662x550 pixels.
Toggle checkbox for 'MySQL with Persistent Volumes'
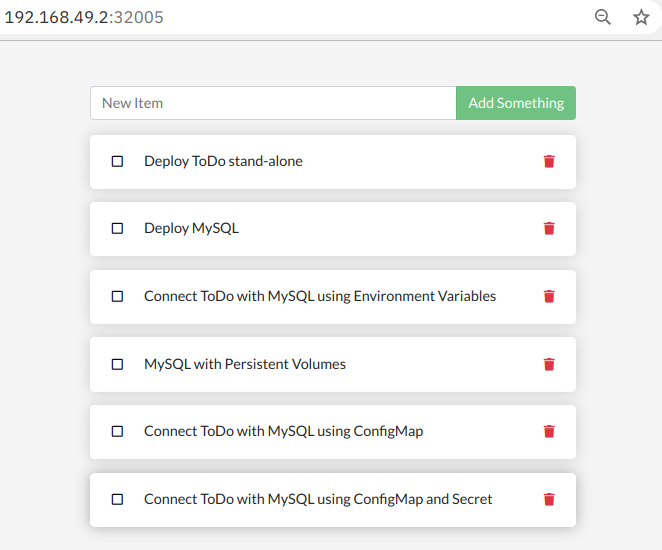click(117, 364)
